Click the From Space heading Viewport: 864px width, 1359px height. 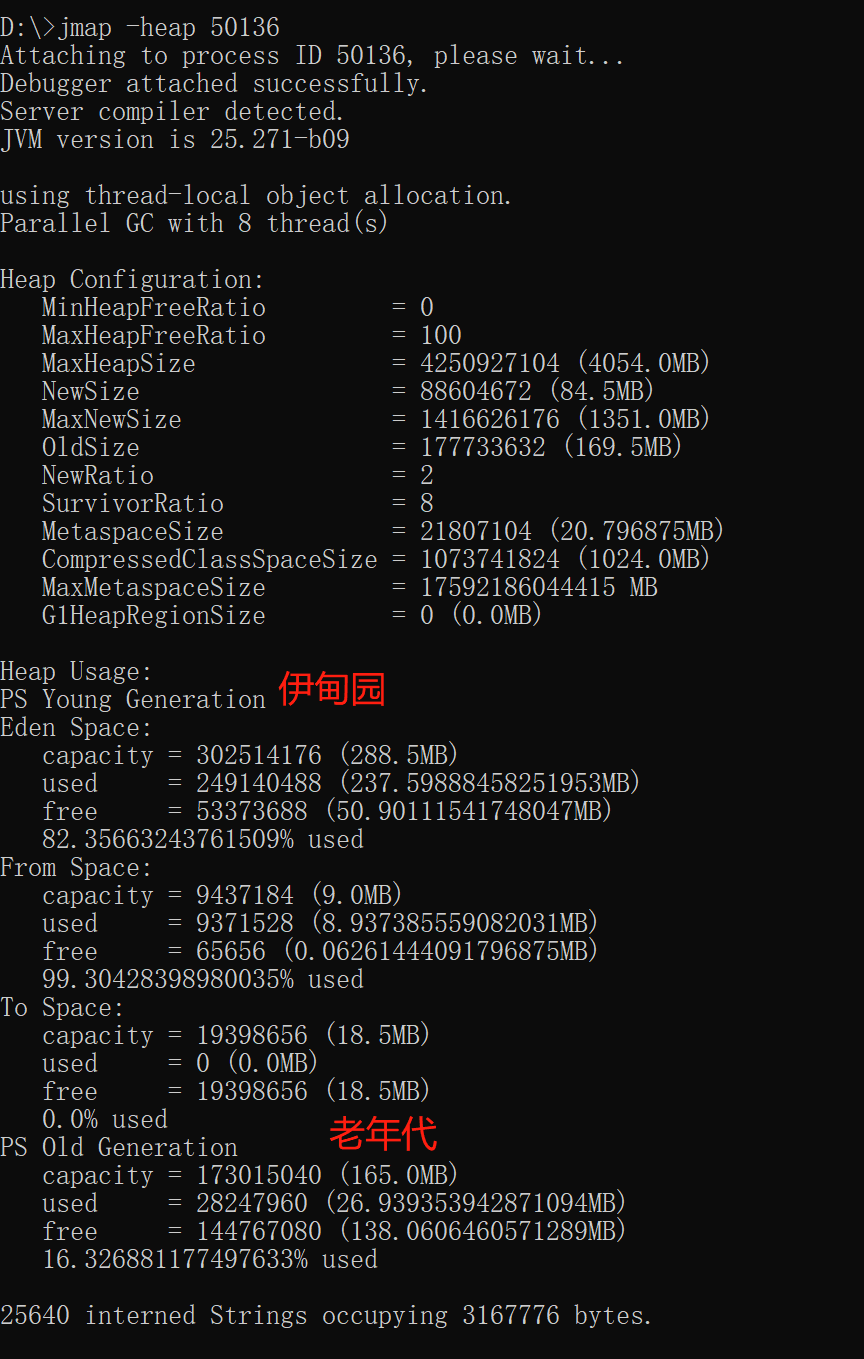click(x=76, y=867)
